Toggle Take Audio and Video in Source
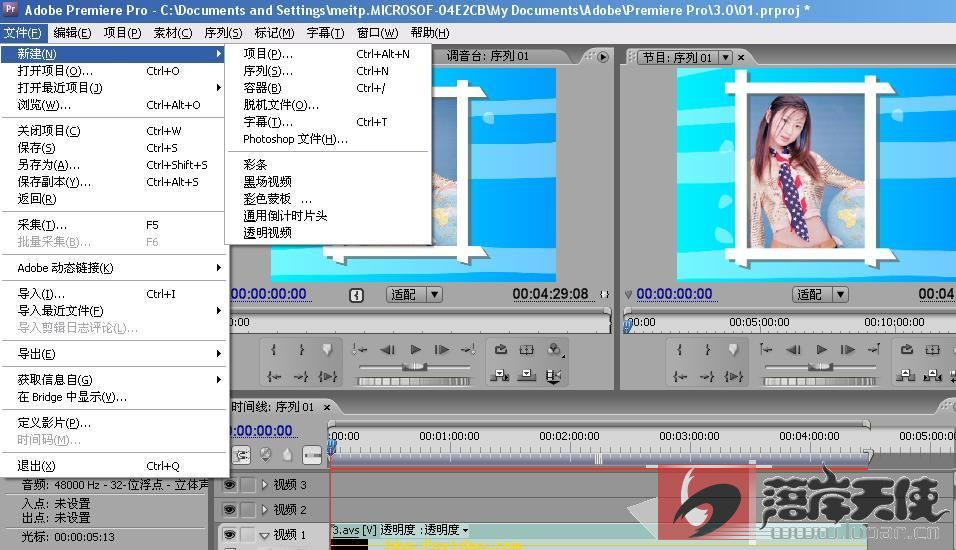Image resolution: width=956 pixels, height=550 pixels. pos(554,376)
